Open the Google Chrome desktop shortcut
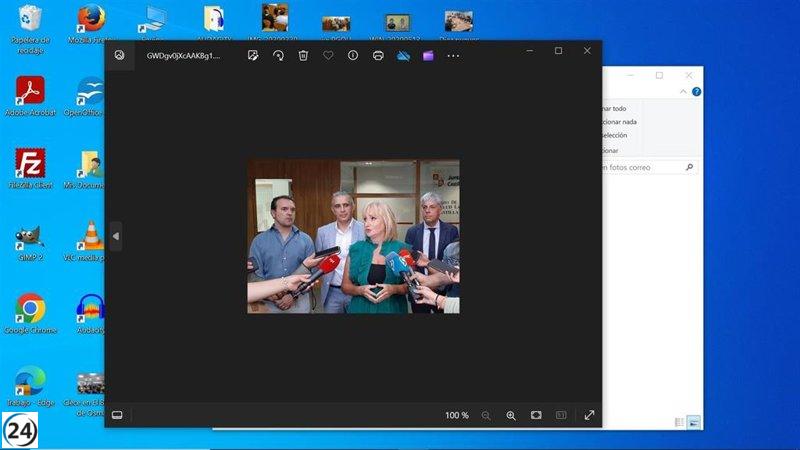The image size is (800, 450). [30, 310]
